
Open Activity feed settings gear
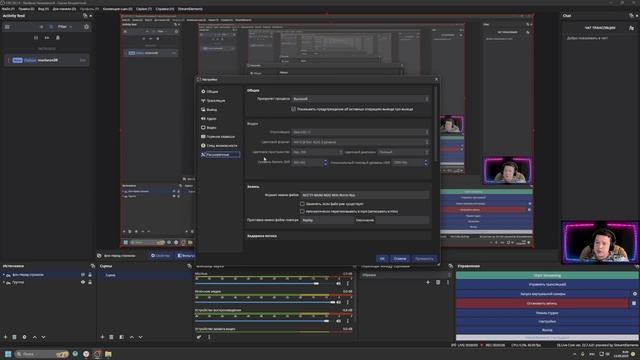point(86,27)
